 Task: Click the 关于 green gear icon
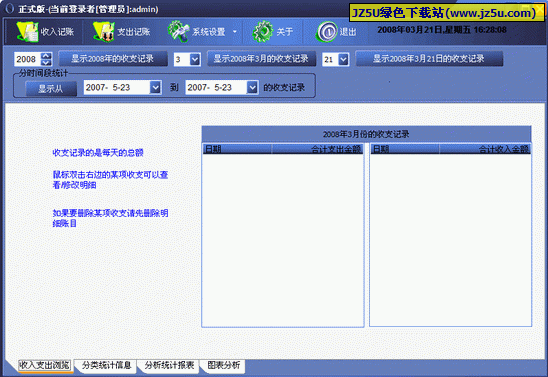tap(263, 32)
